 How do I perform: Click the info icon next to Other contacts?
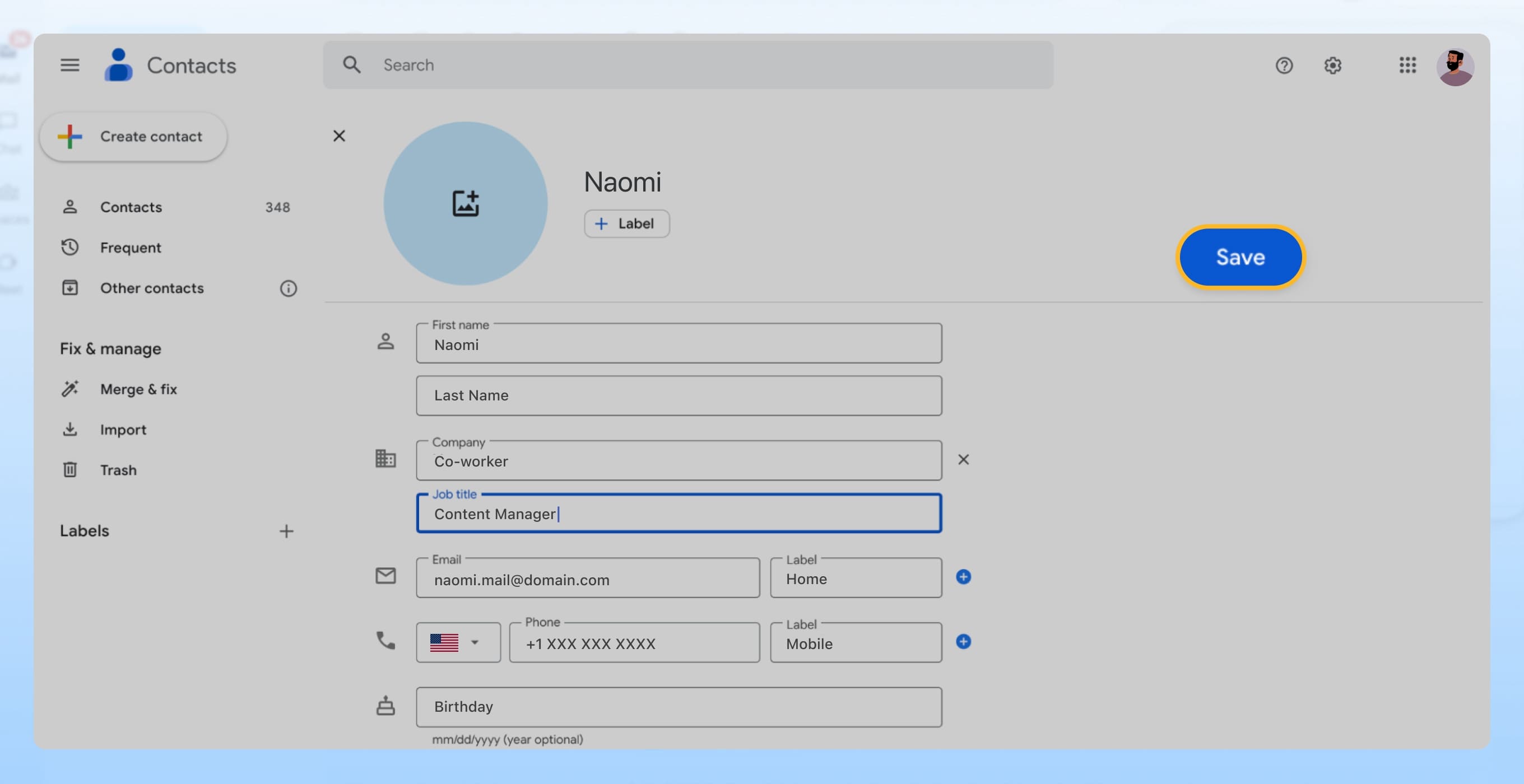pyautogui.click(x=288, y=288)
